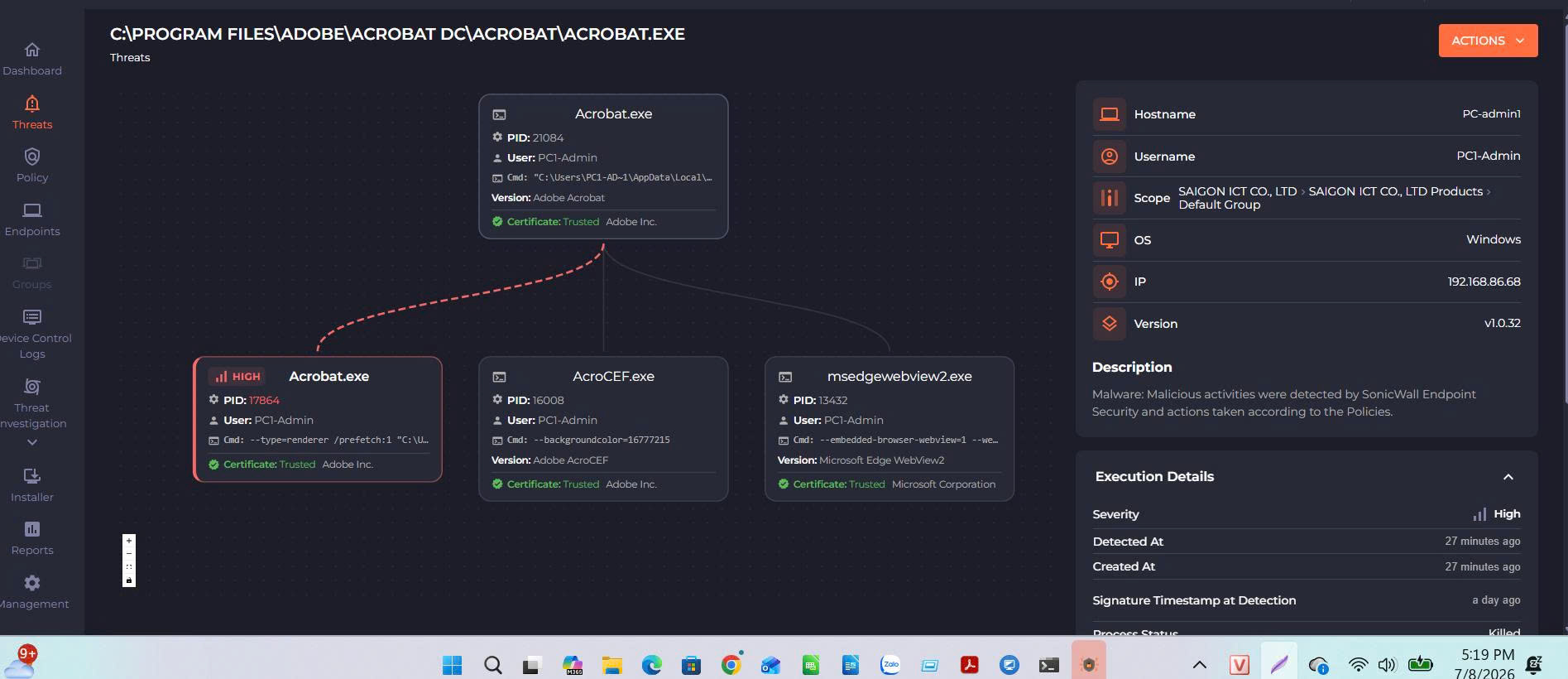Open Zalo app from taskbar
The image size is (1568, 679).
click(x=889, y=665)
